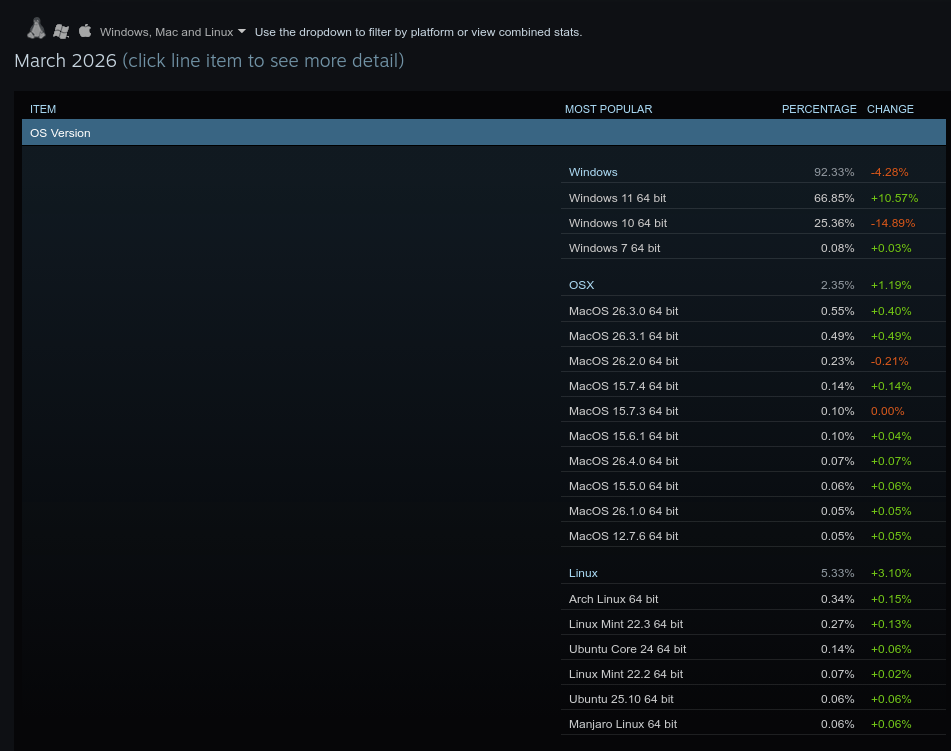Image resolution: width=951 pixels, height=751 pixels.
Task: Click the Arch Linux 64 bit entry
Action: [x=613, y=599]
